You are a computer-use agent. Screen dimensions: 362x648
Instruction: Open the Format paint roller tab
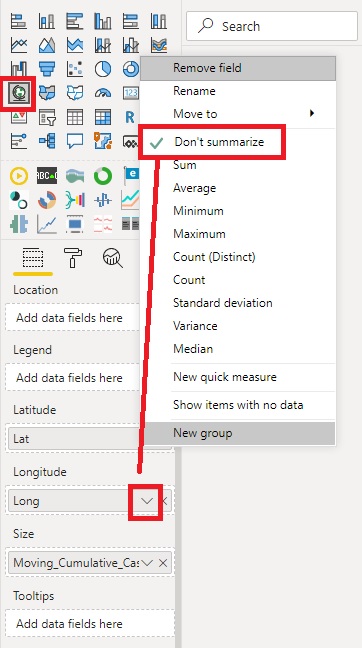click(73, 258)
